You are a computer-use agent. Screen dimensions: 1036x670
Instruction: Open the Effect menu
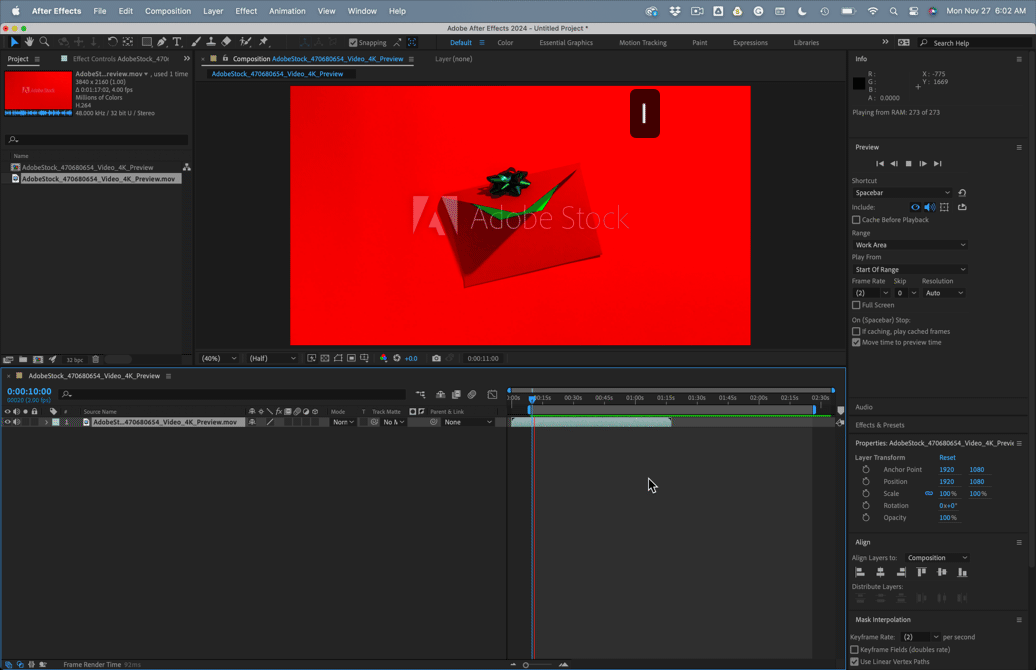click(246, 11)
